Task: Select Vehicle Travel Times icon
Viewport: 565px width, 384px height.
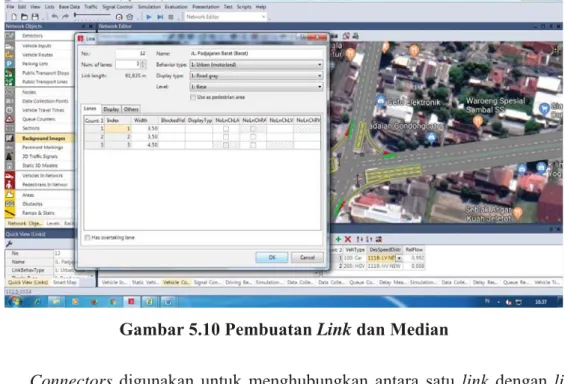Action: click(9, 110)
